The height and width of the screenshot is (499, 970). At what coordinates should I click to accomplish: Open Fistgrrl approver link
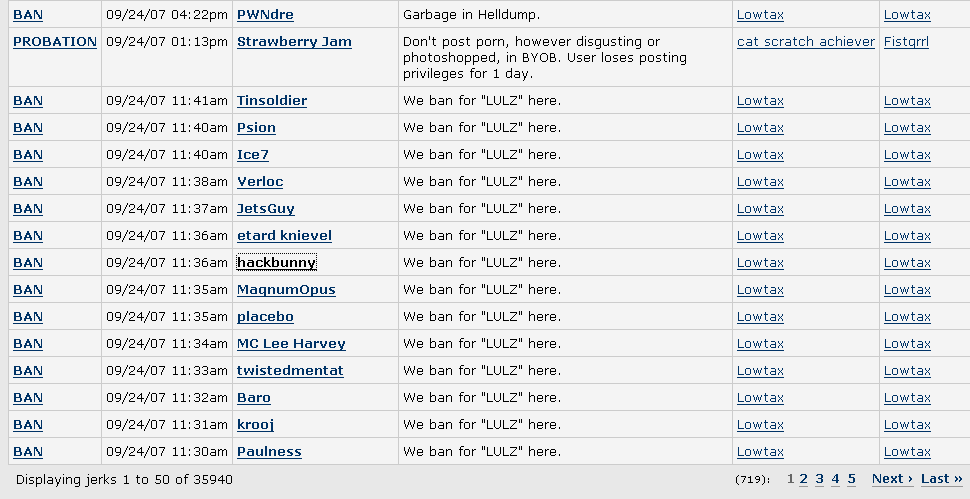906,42
